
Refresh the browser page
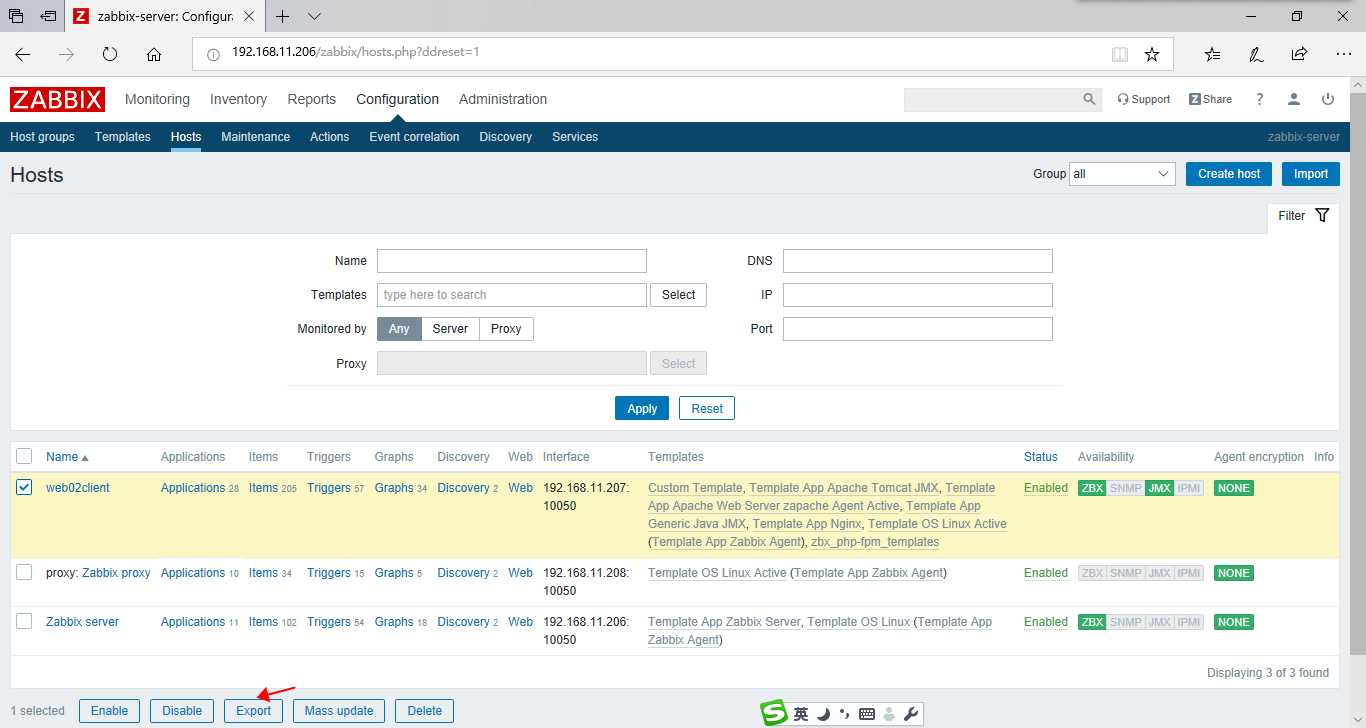tap(110, 55)
